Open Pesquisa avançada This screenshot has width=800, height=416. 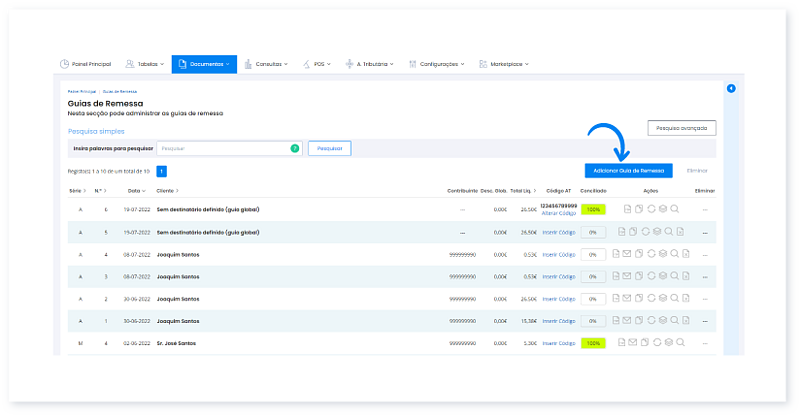(x=682, y=128)
